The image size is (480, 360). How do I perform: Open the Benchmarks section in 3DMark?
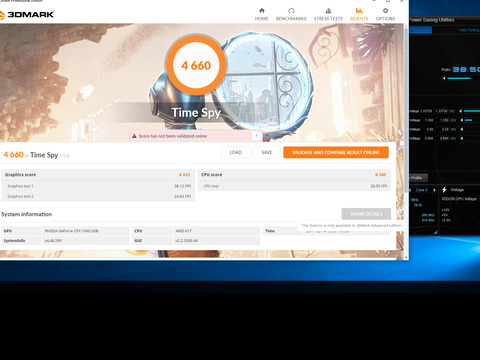coord(291,15)
